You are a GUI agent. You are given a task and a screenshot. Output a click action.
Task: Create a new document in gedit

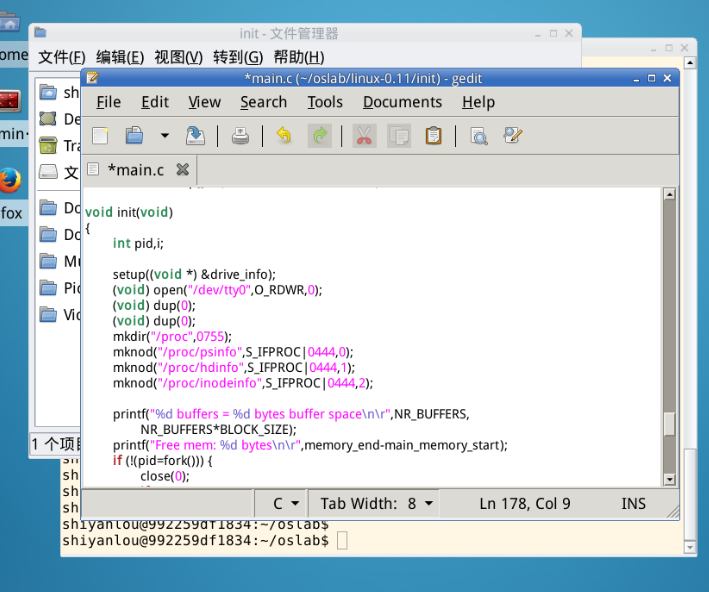click(100, 136)
